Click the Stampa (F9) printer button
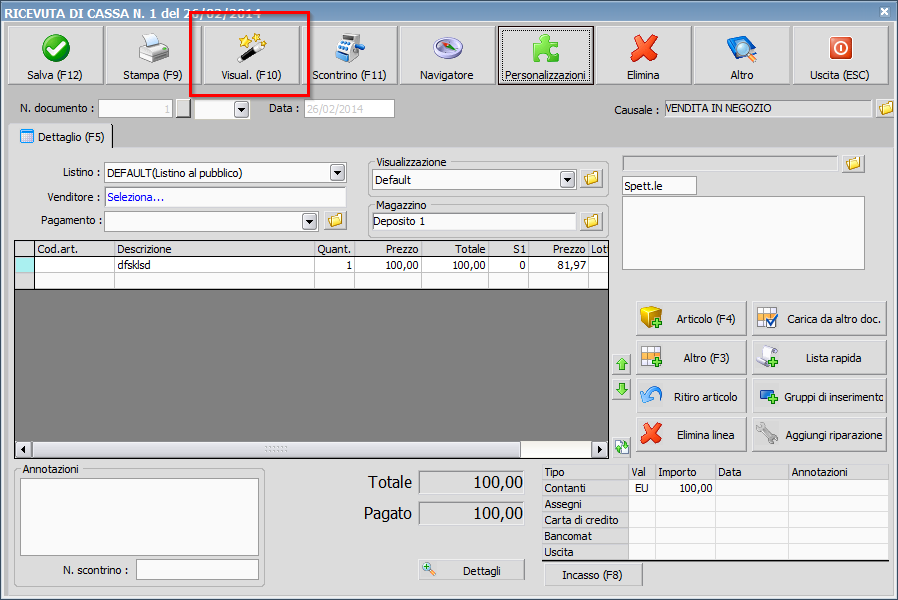 (152, 56)
